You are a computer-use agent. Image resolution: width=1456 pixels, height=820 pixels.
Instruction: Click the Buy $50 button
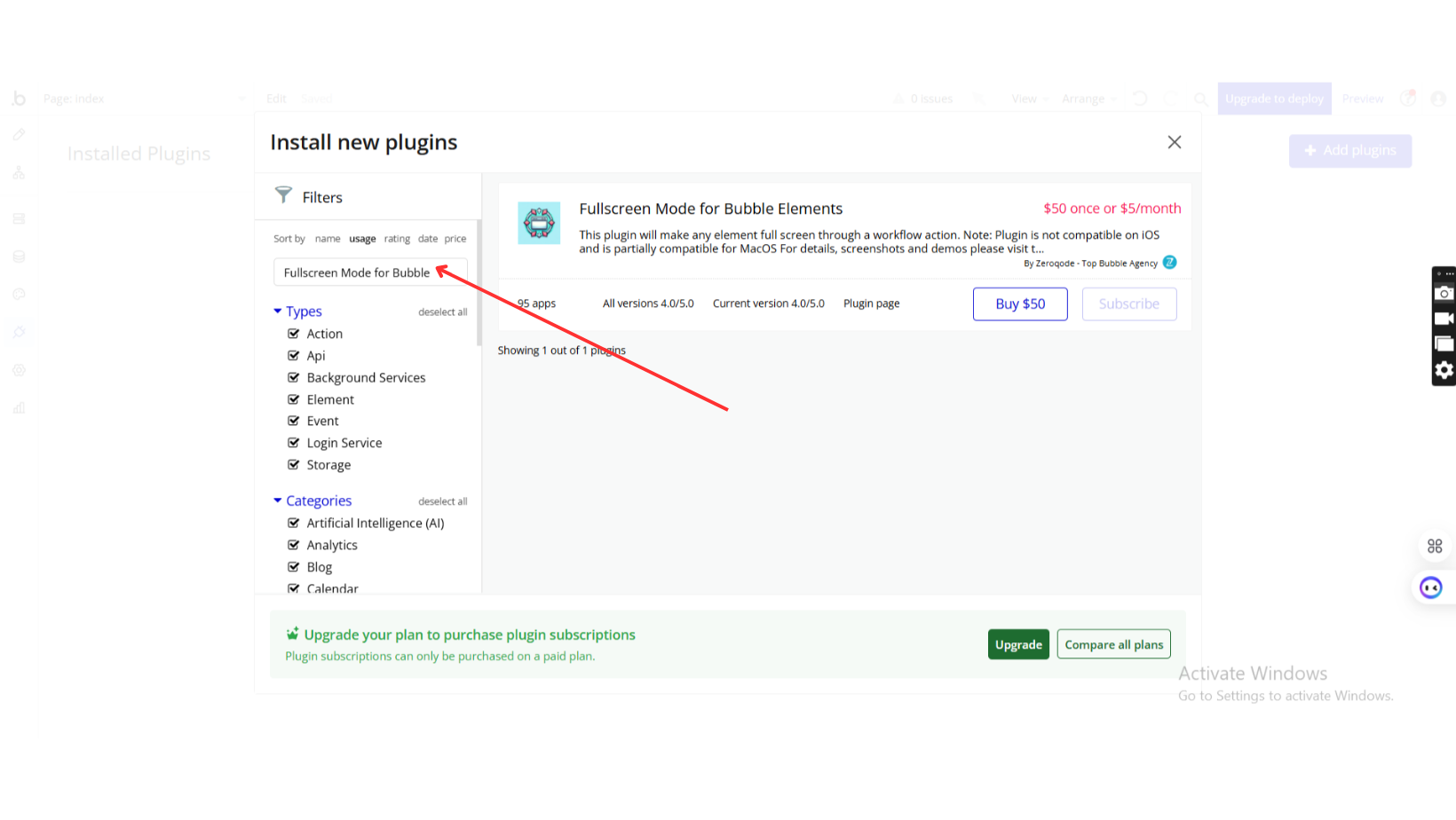1019,304
